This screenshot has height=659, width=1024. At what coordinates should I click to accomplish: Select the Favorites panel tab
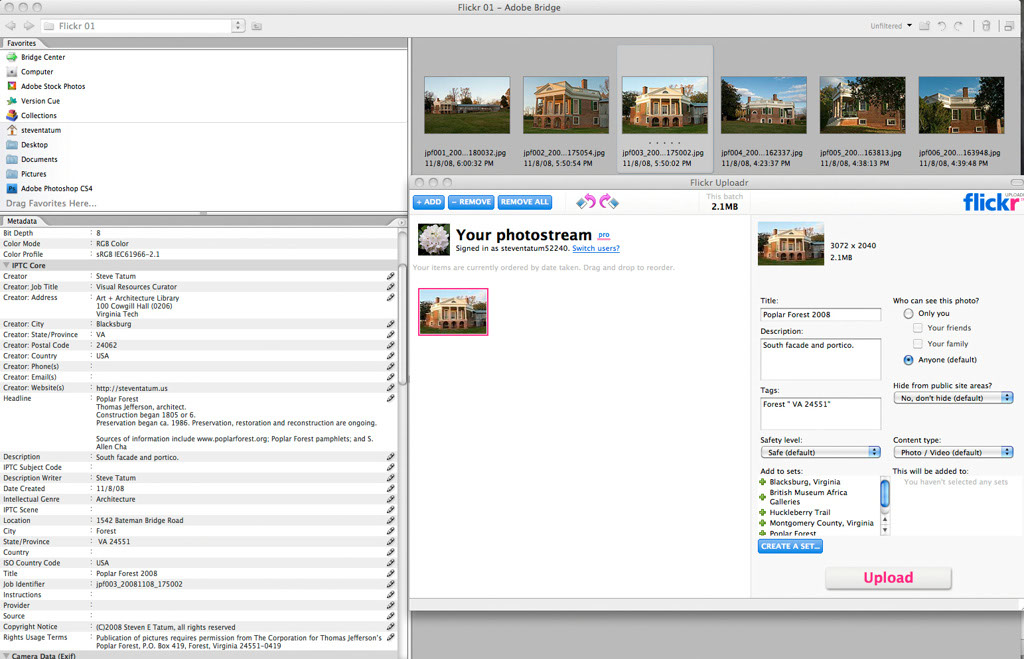tap(22, 43)
